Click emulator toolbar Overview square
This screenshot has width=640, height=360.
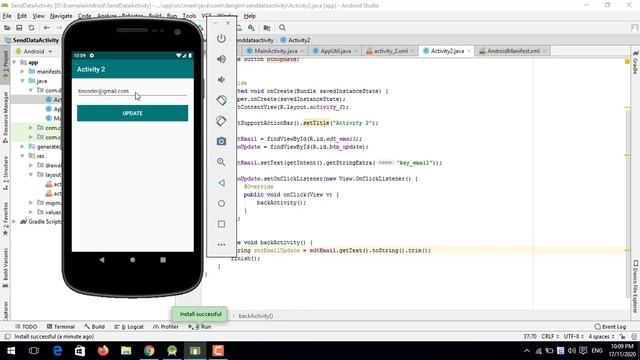[221, 224]
